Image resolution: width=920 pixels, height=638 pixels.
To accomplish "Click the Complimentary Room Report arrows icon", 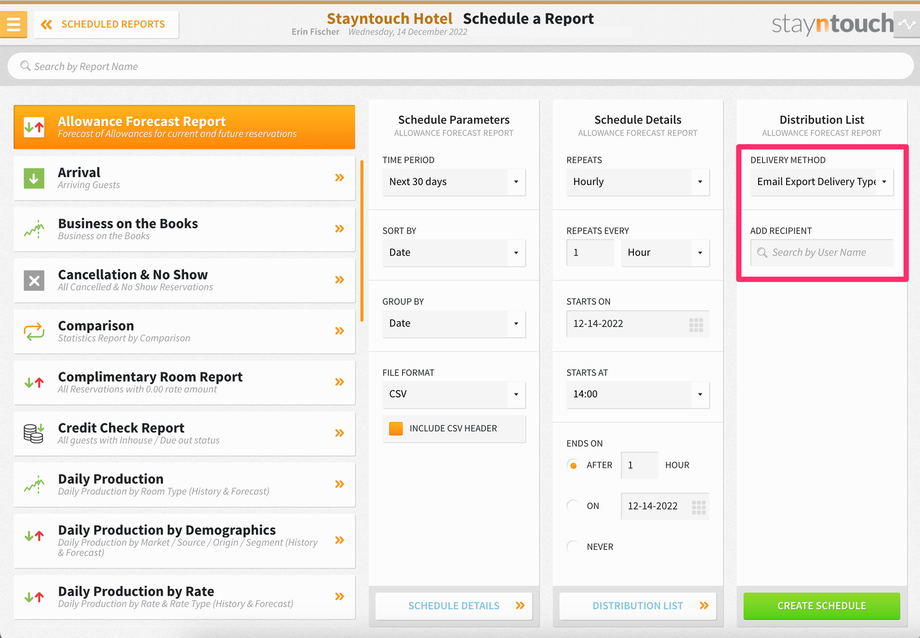I will pos(34,383).
